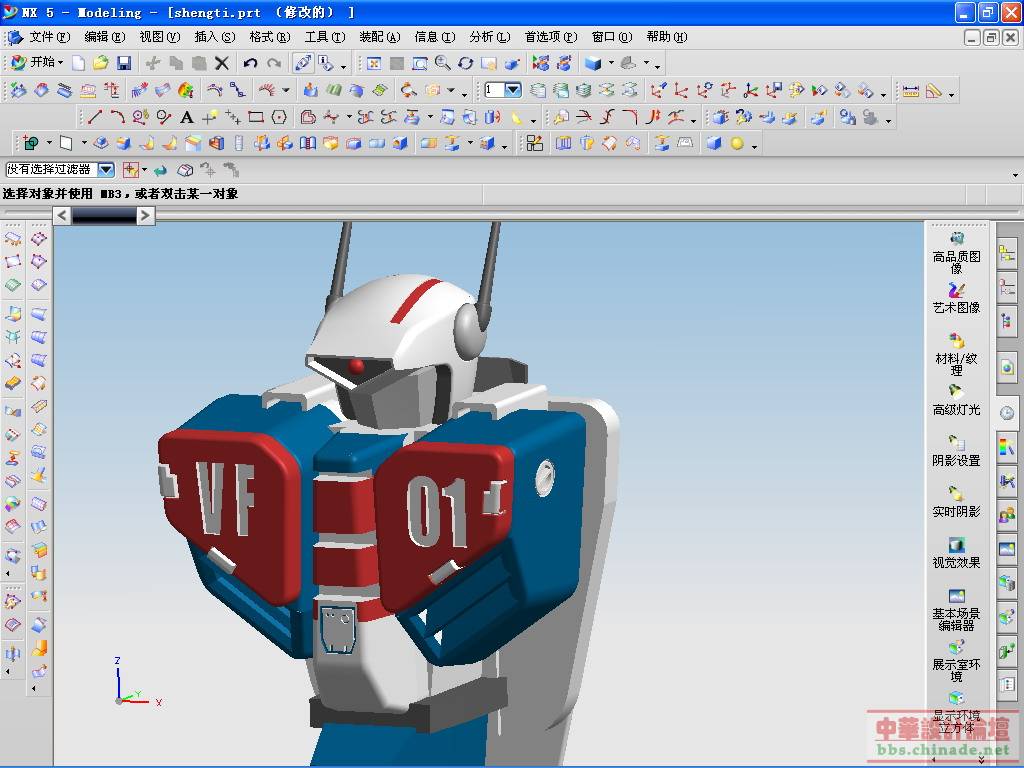Toggle 实时阴影 real-time shadows
The width and height of the screenshot is (1024, 768).
point(957,502)
